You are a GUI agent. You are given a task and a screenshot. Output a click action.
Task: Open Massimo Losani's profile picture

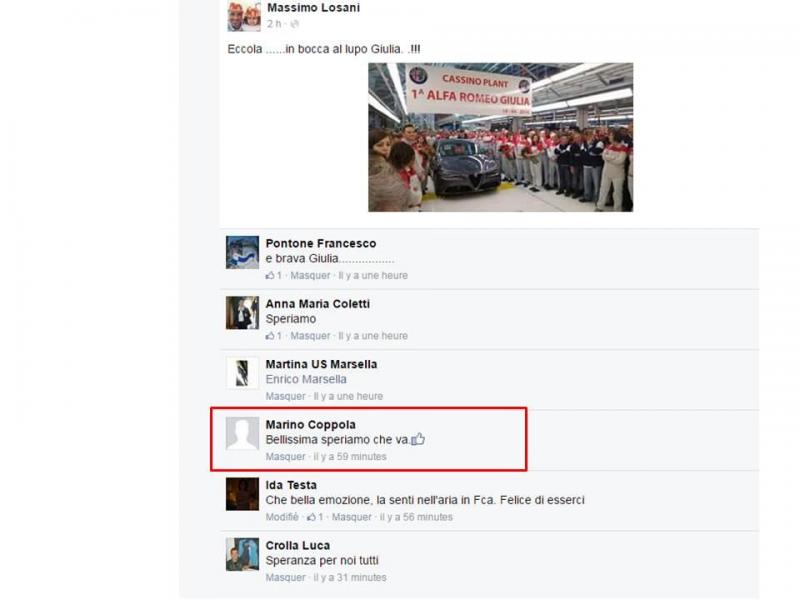point(244,15)
